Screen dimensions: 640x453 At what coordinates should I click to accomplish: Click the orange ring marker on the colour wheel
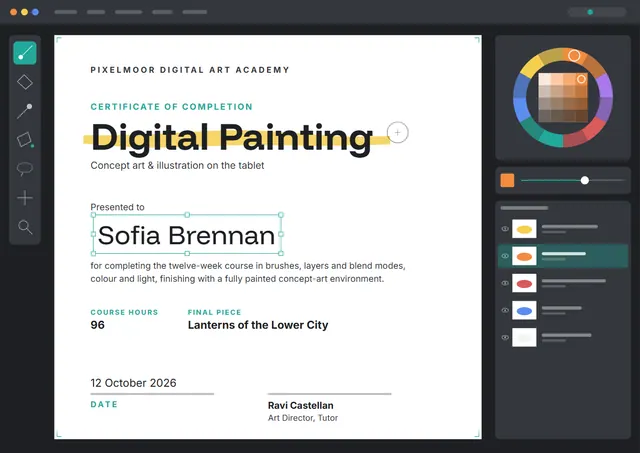(x=574, y=56)
